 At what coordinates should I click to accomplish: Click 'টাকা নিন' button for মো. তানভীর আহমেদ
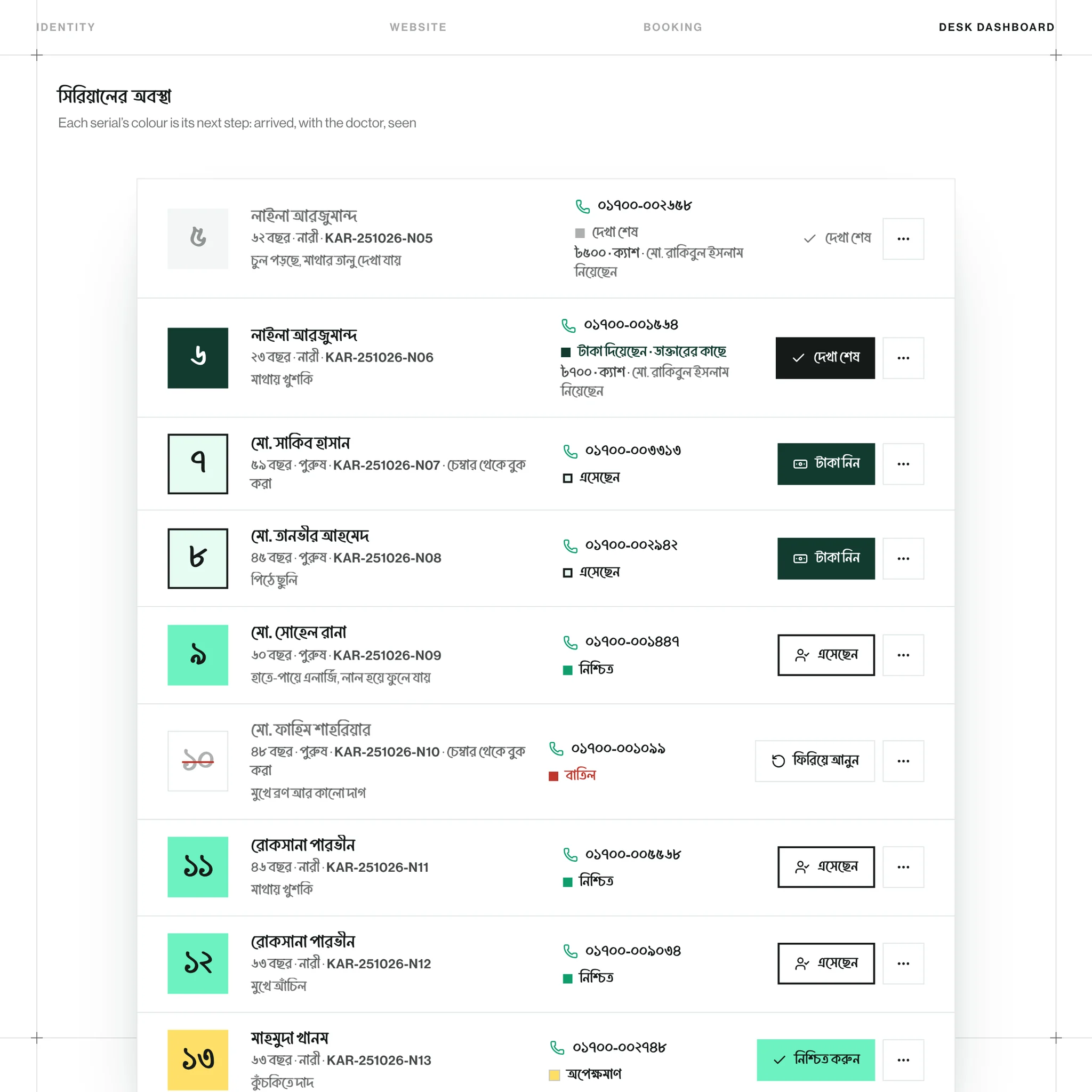pyautogui.click(x=826, y=558)
